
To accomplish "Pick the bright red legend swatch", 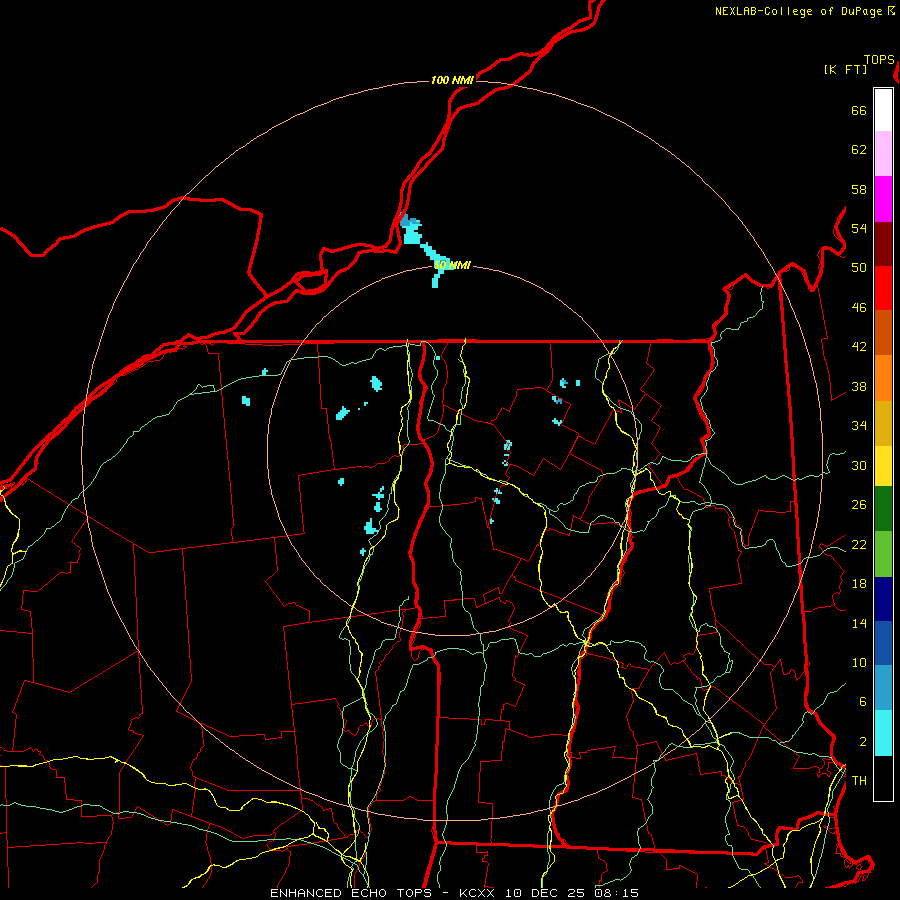I will tap(883, 288).
